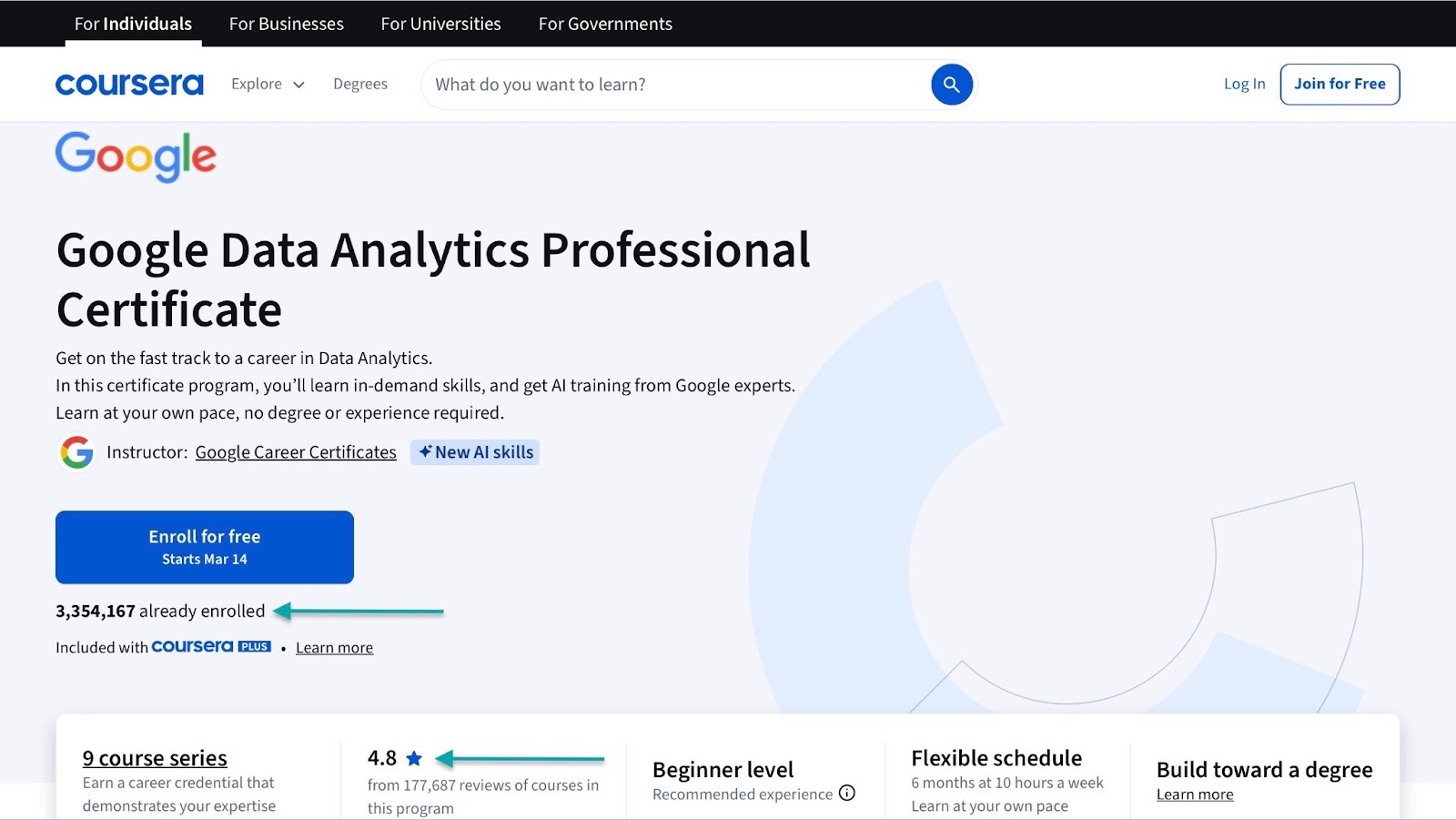
Task: Open the Google Career Certificates instructor link
Action: pyautogui.click(x=295, y=451)
